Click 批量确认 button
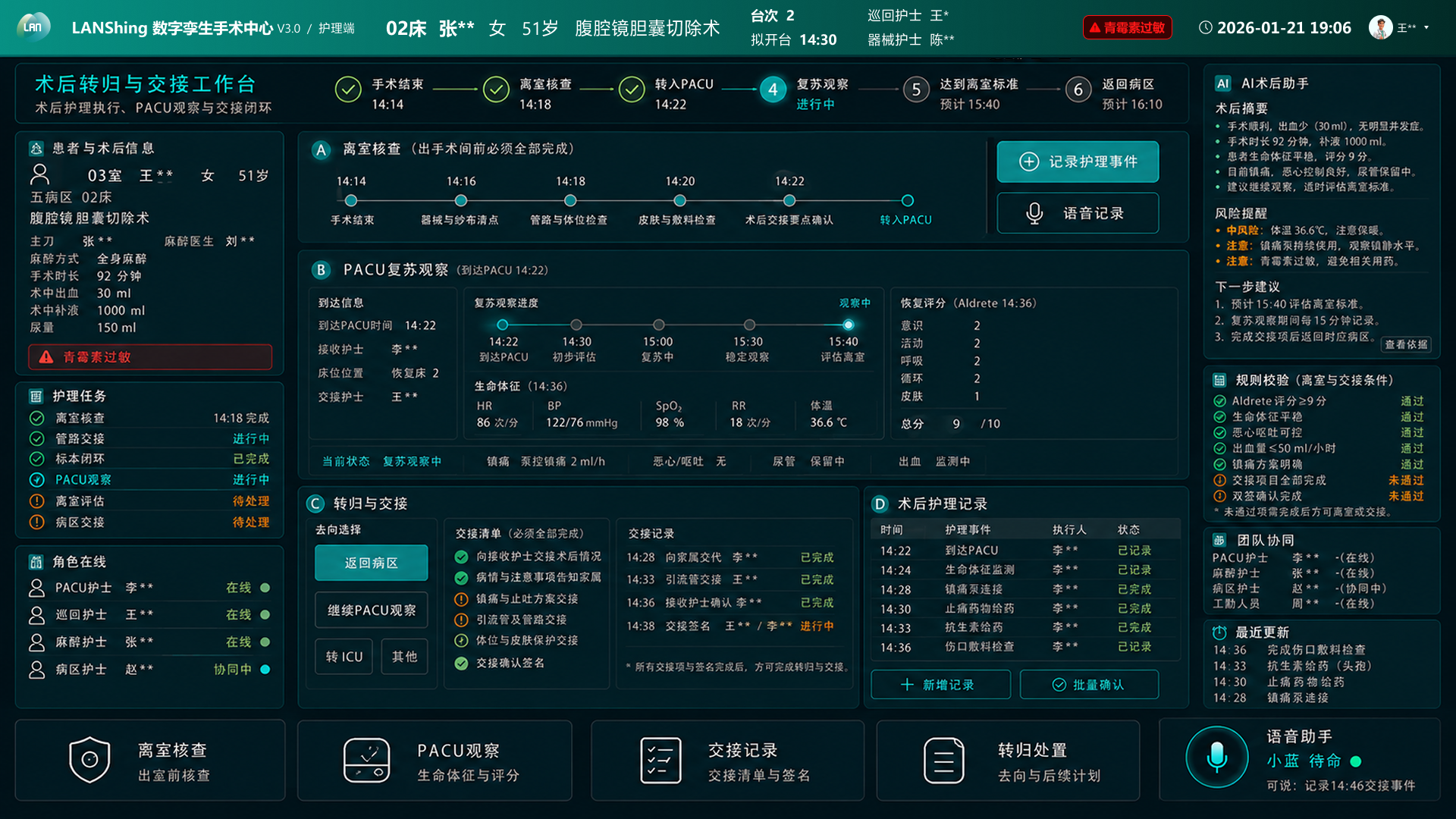 pyautogui.click(x=1089, y=685)
